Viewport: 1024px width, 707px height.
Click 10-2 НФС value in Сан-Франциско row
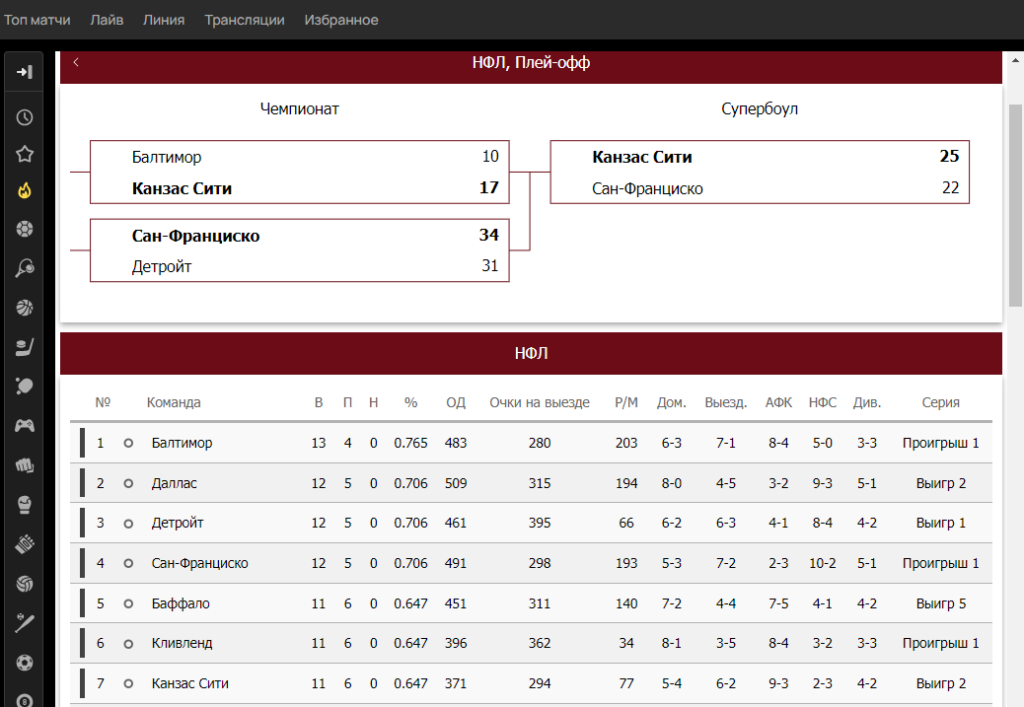pyautogui.click(x=822, y=563)
